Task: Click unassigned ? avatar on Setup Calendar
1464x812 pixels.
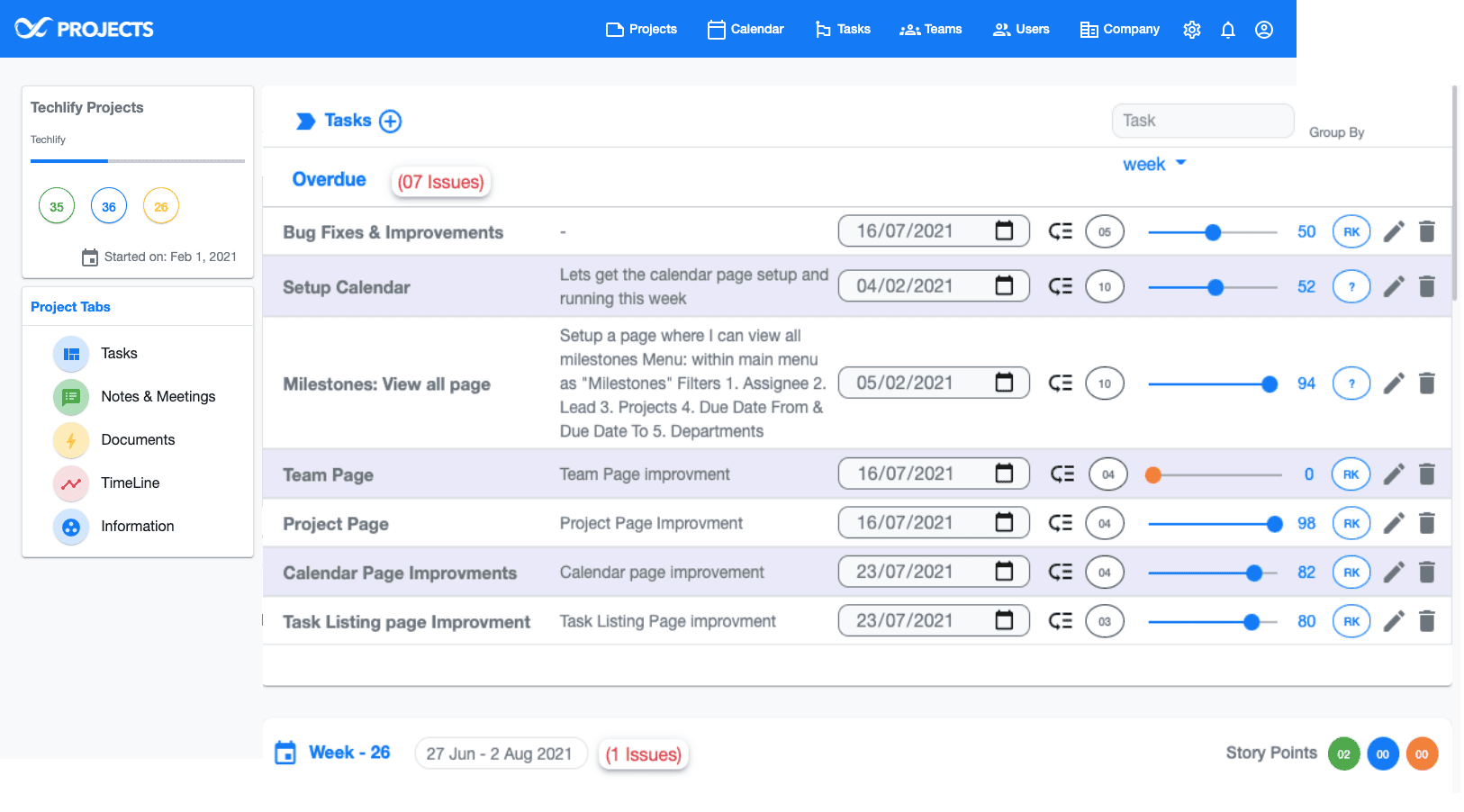Action: 1351,287
